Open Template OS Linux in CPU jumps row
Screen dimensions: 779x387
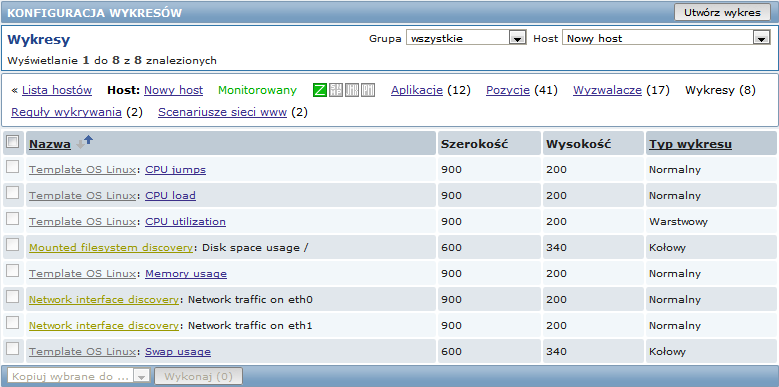point(82,170)
